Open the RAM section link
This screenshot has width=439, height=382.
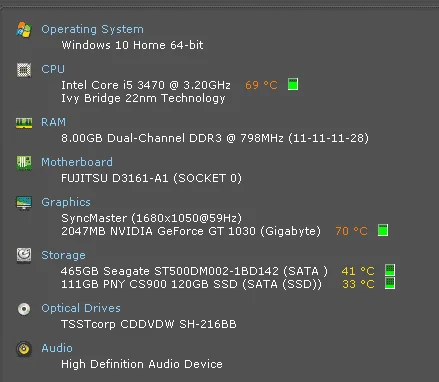(53, 122)
